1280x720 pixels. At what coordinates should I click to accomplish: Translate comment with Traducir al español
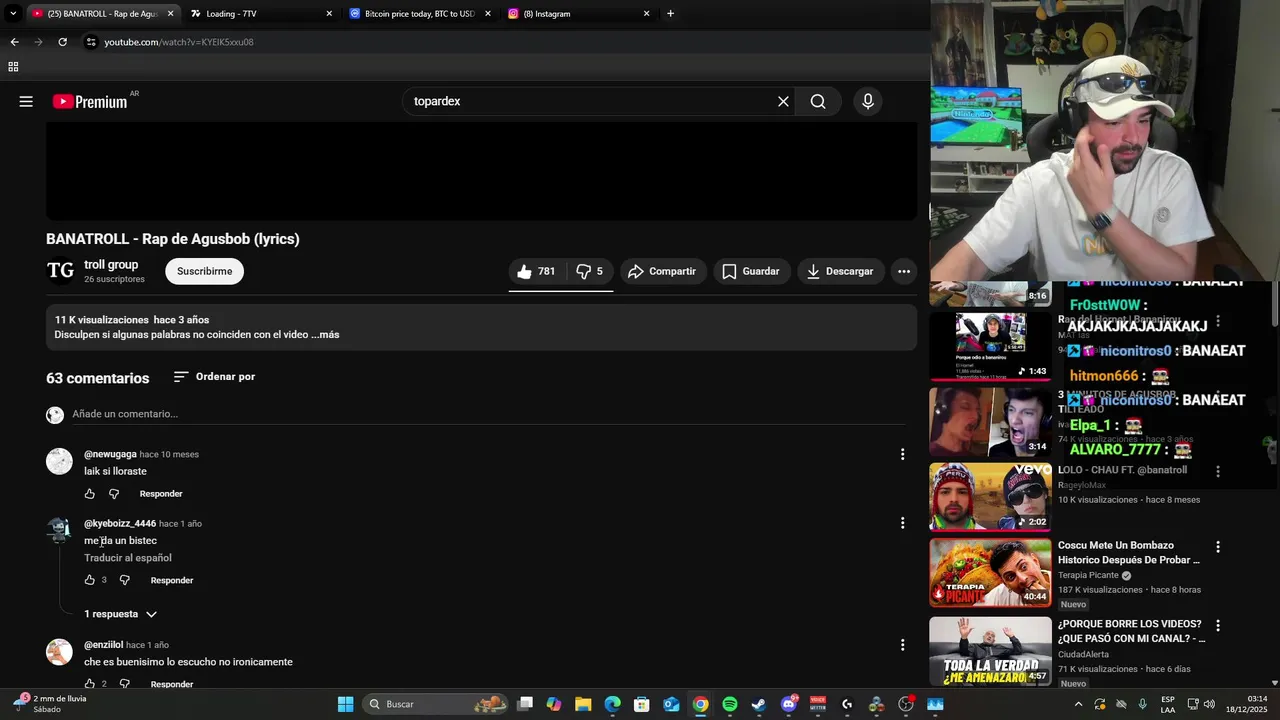128,558
